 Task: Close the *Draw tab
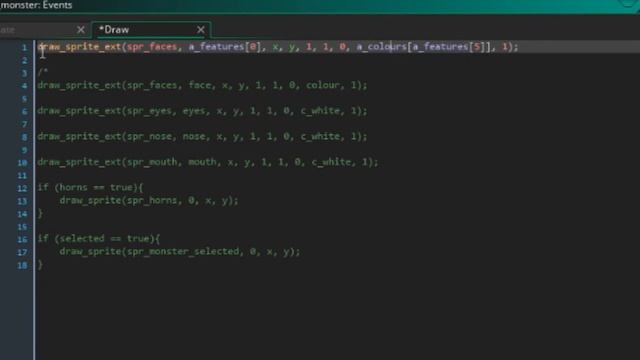pyautogui.click(x=200, y=30)
